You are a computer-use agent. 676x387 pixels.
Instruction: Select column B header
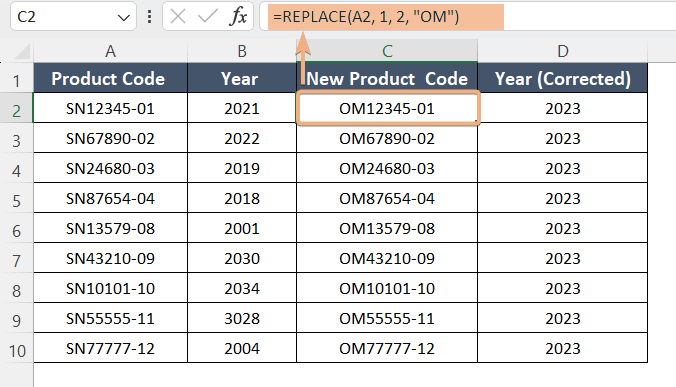[242, 51]
